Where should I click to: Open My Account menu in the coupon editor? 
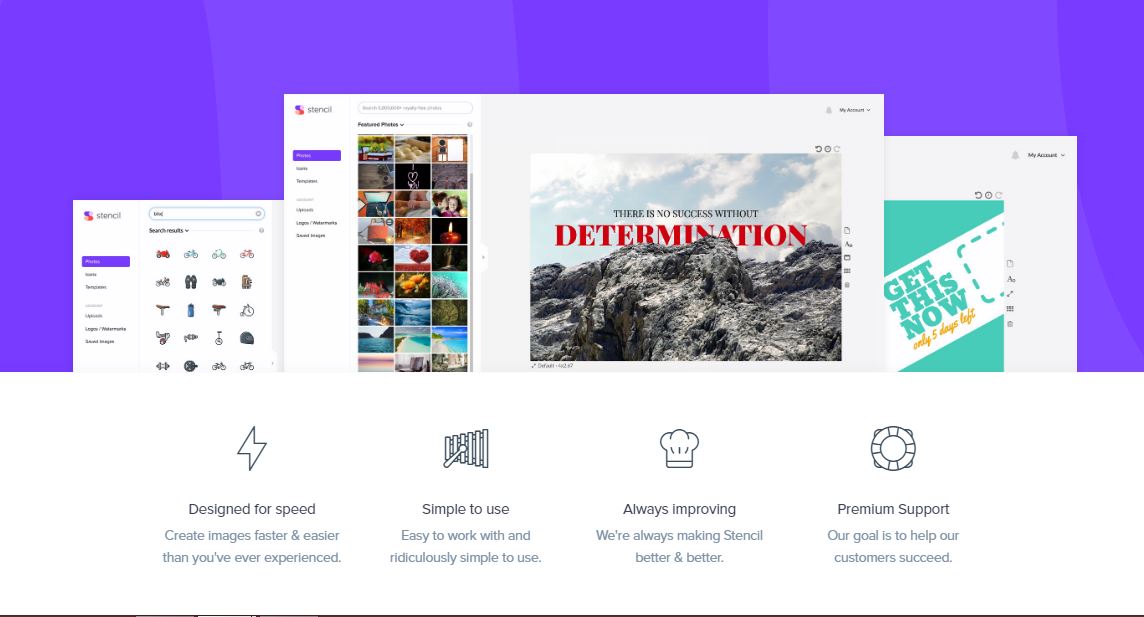tap(1046, 155)
